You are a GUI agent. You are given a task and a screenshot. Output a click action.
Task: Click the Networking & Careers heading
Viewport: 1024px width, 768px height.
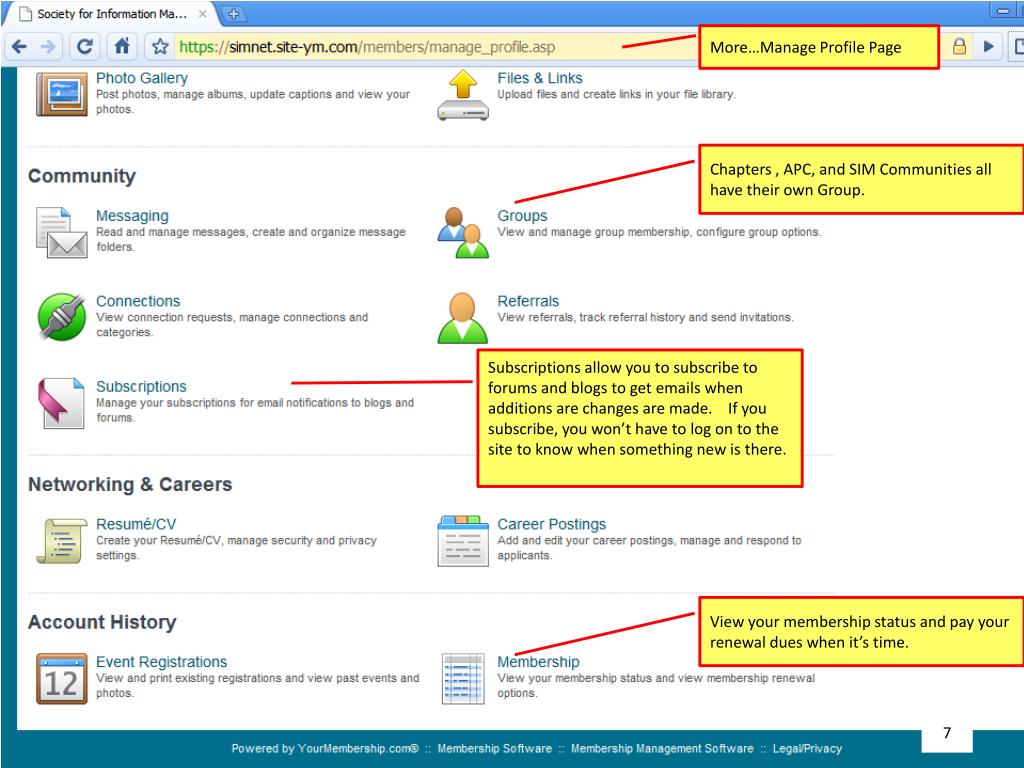coord(130,484)
